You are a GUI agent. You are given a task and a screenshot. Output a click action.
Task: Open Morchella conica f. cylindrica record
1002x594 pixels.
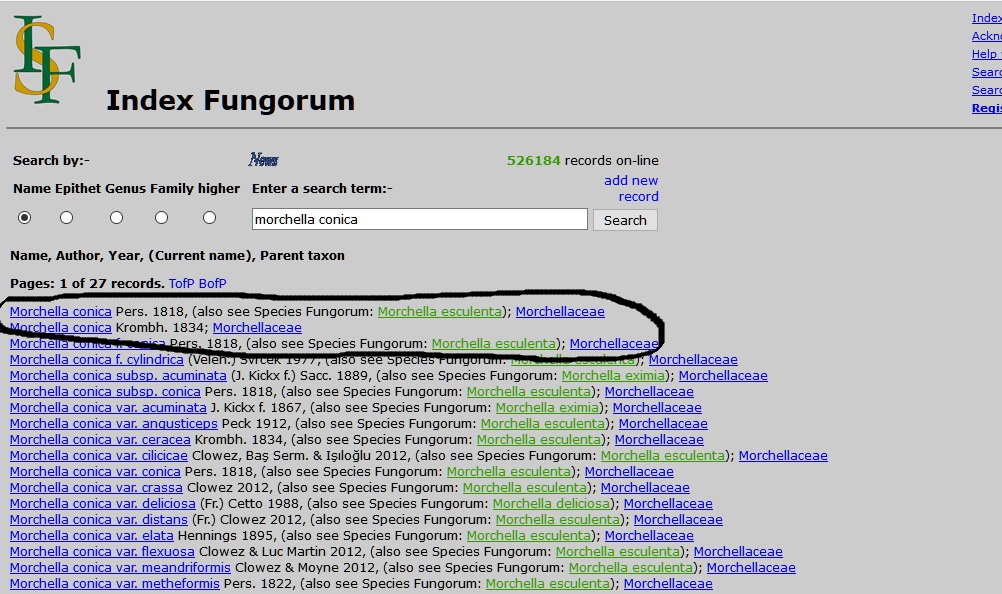(96, 360)
